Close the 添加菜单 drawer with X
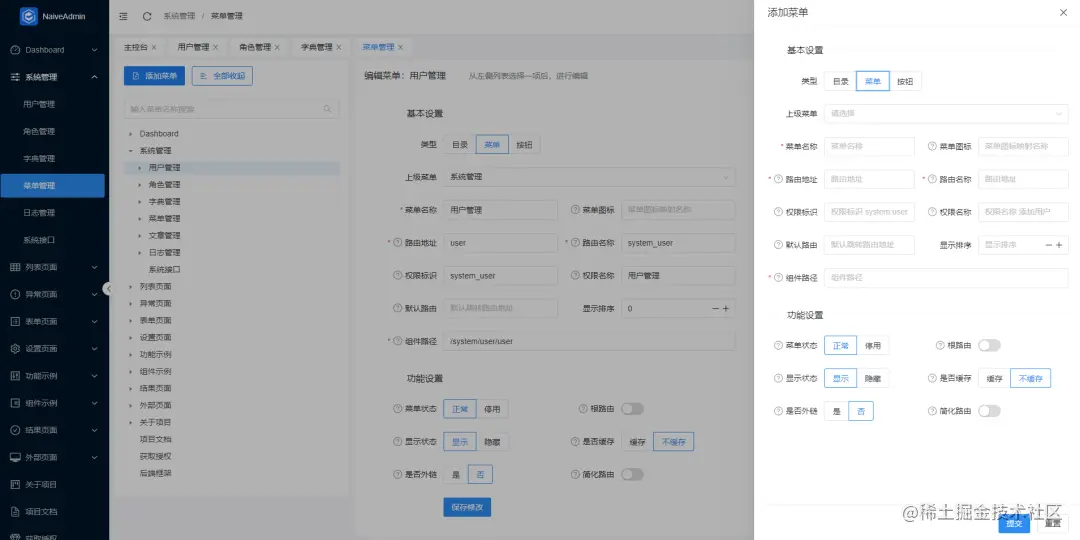The image size is (1080, 540). 1063,12
